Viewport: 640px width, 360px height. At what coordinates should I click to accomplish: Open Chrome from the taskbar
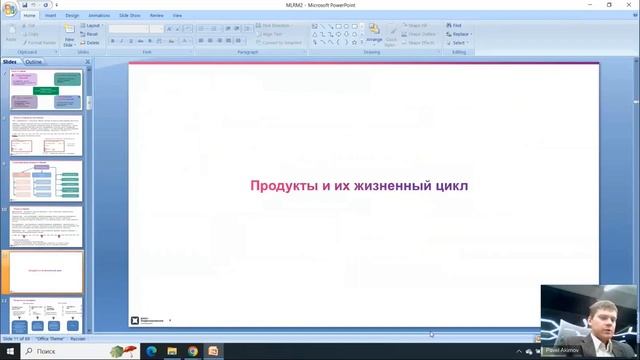[193, 351]
